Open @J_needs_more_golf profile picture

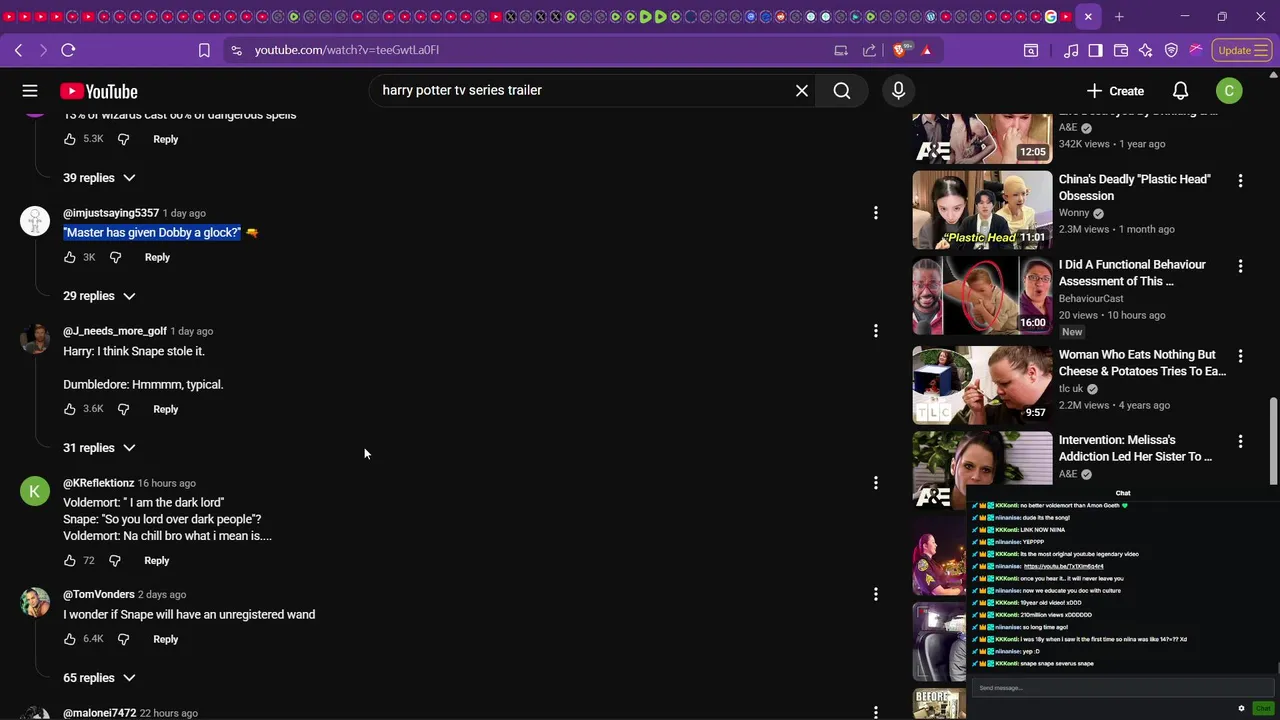click(x=35, y=339)
